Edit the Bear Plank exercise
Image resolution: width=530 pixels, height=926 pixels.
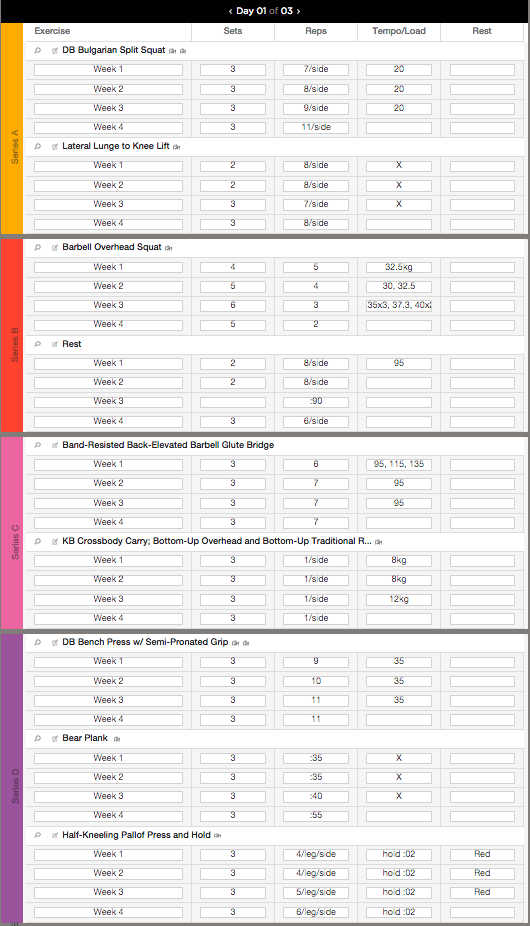55,739
